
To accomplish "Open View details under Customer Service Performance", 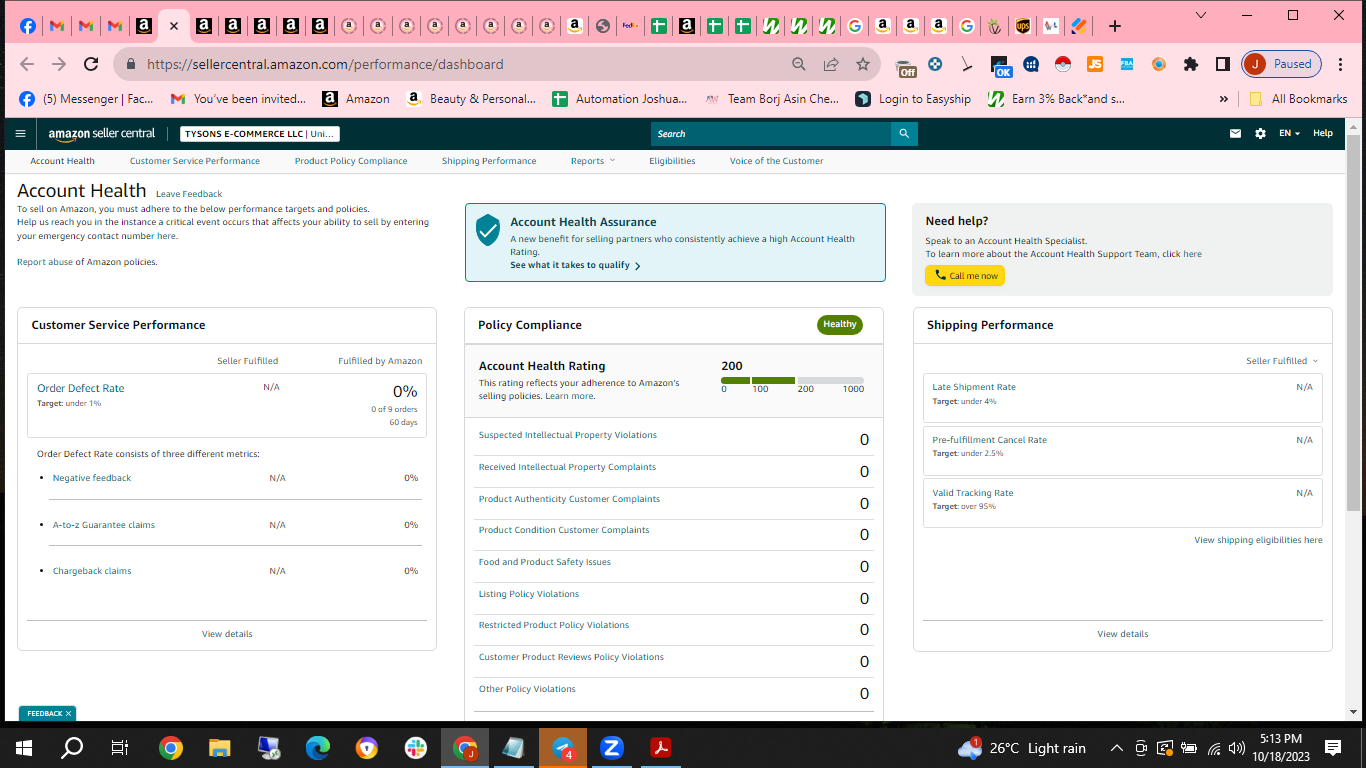I will (x=227, y=634).
